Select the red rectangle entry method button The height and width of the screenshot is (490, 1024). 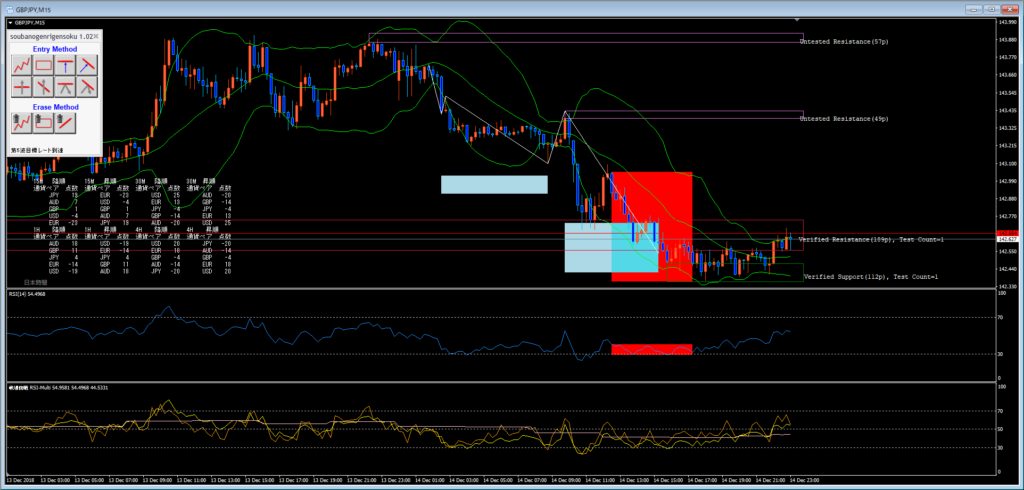44,65
